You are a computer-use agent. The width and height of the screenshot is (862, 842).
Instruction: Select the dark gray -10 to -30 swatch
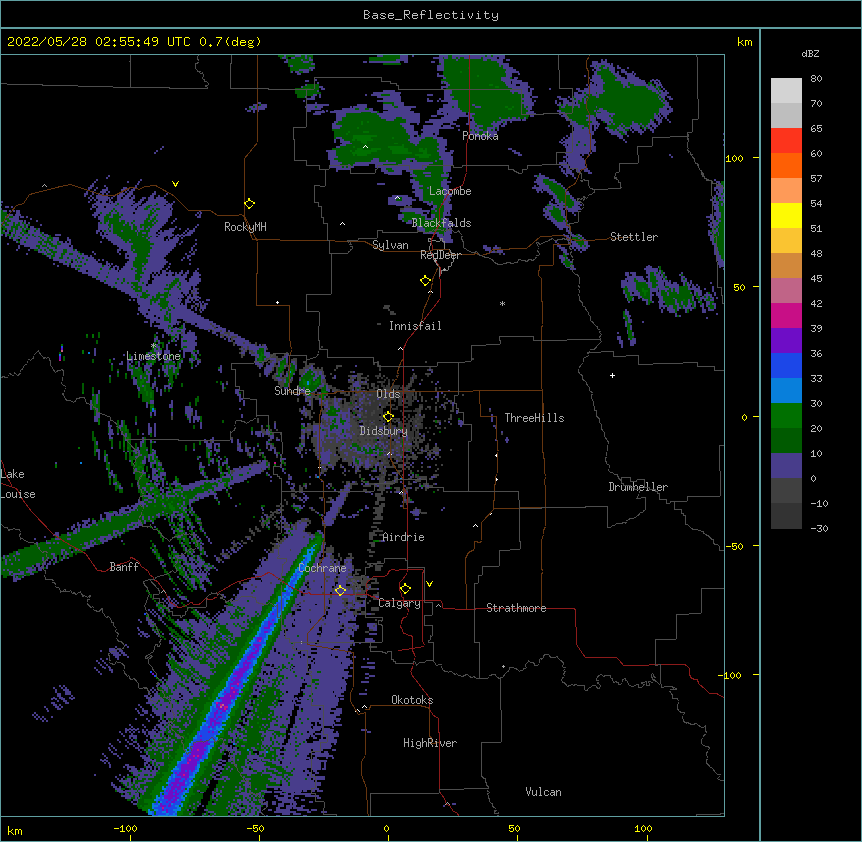click(x=786, y=516)
